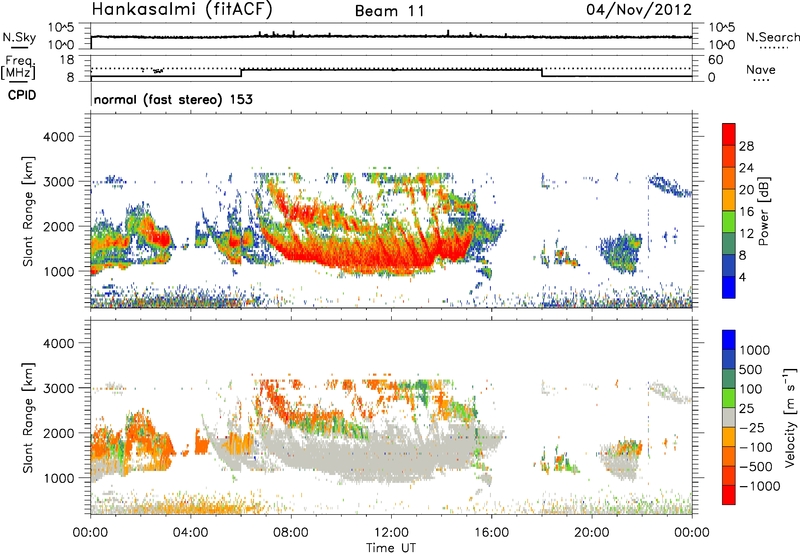Click the Velocity [m s-1] colorbar label
Image resolution: width=800 pixels, height=554 pixels.
790,417
